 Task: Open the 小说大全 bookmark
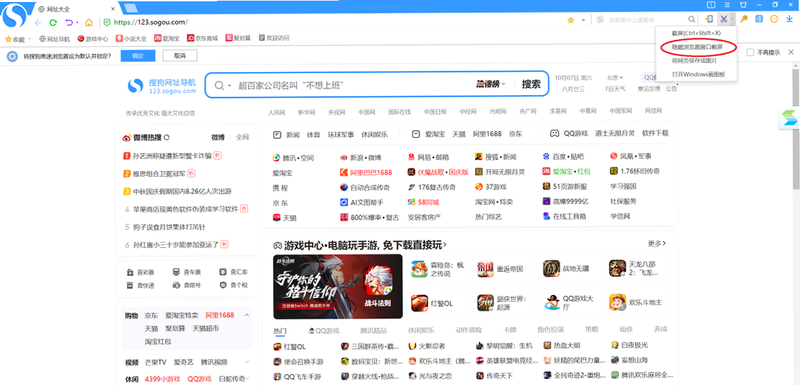coord(131,38)
